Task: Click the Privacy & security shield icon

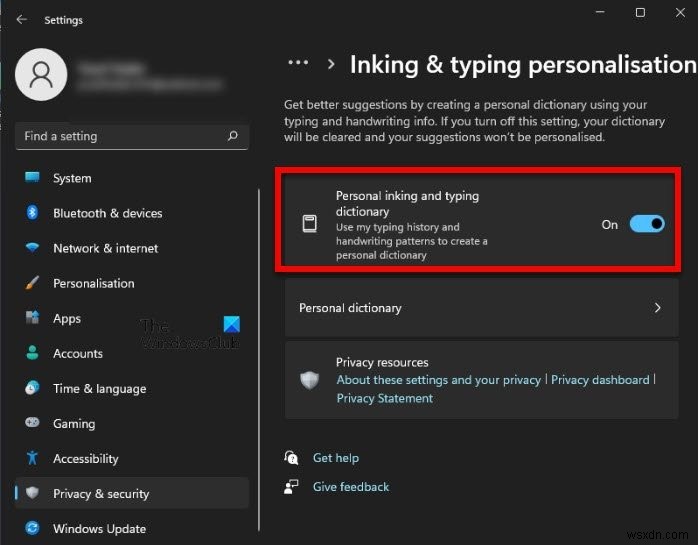Action: click(32, 493)
